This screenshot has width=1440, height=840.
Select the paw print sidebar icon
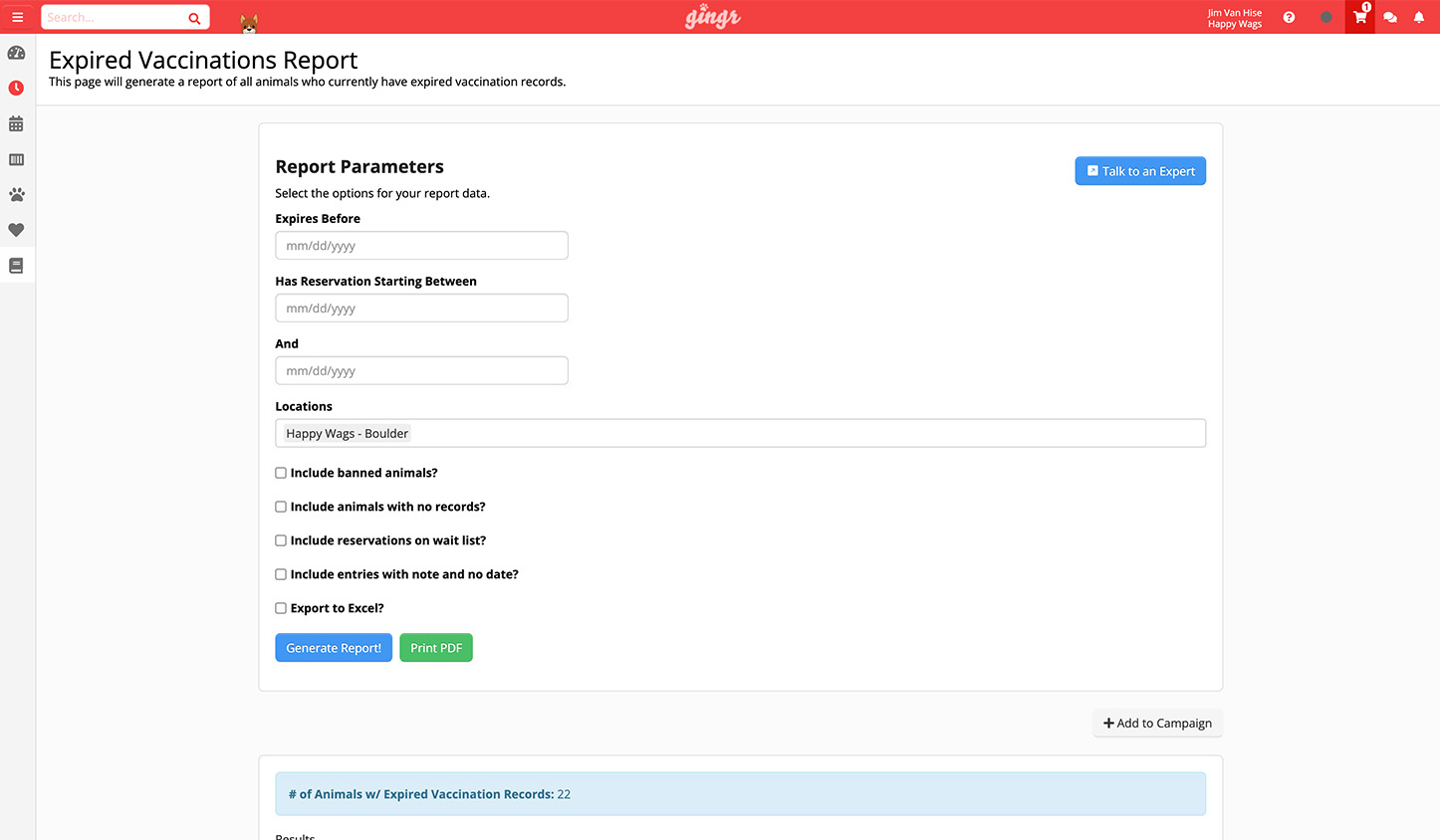(16, 195)
